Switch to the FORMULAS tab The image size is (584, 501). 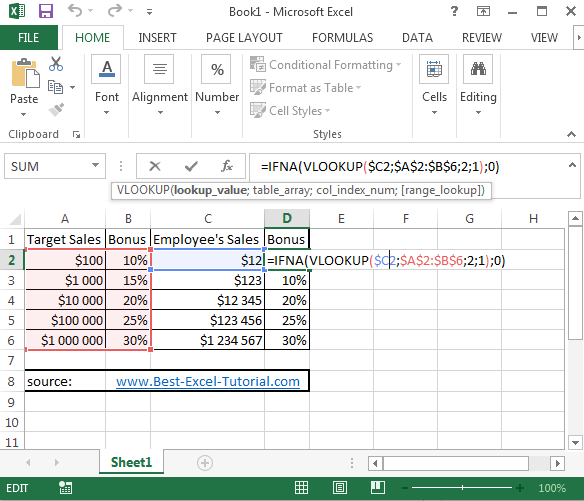pyautogui.click(x=342, y=38)
